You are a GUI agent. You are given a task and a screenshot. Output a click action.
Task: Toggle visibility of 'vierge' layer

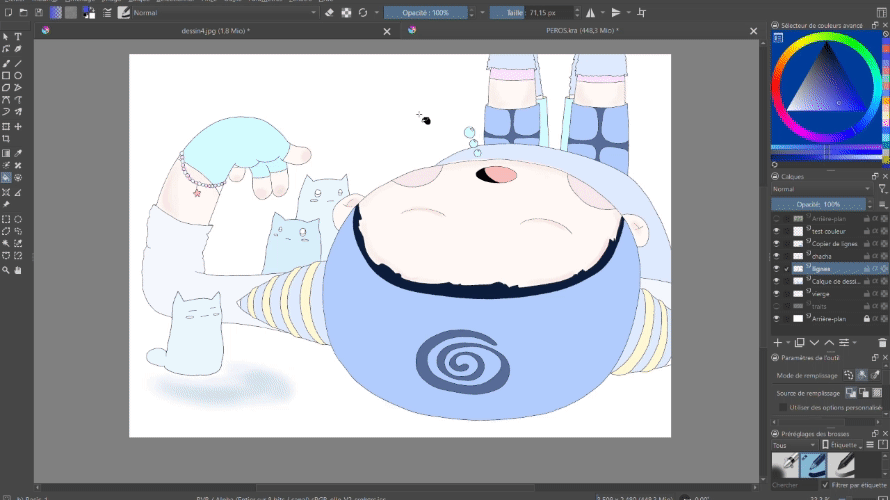click(x=776, y=294)
